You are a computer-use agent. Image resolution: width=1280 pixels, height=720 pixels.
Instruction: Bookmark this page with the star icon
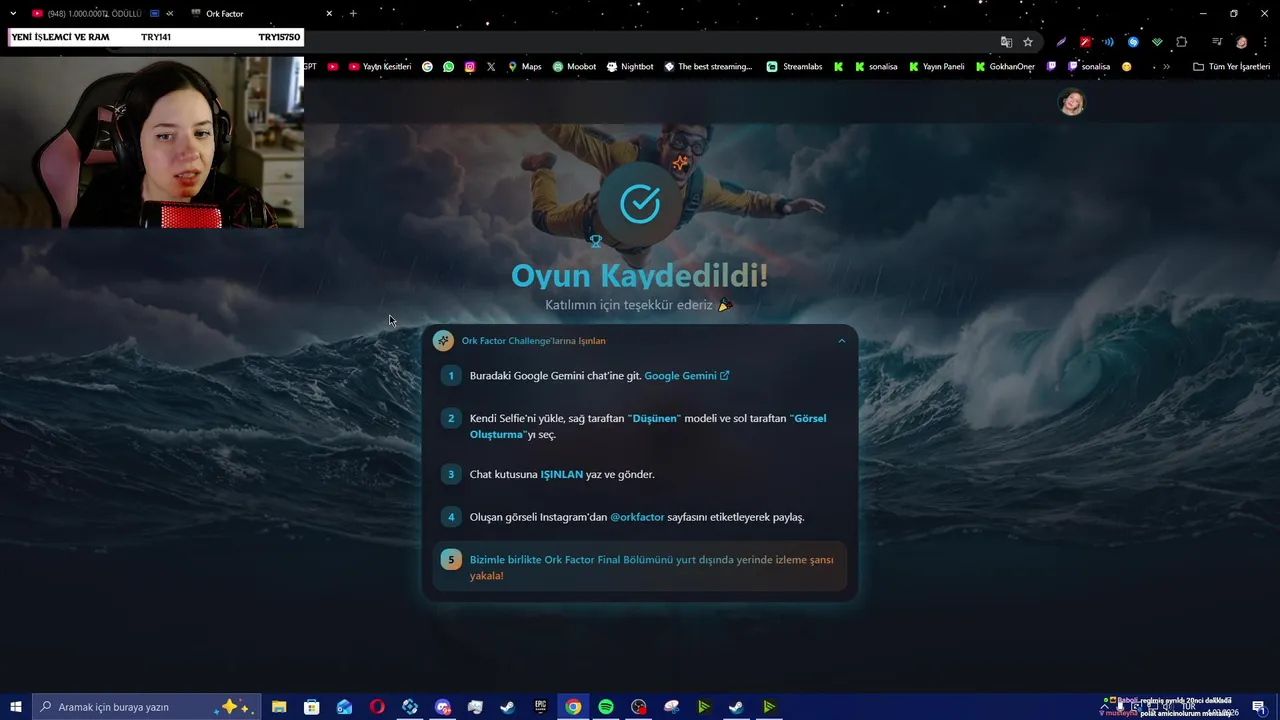[1028, 42]
